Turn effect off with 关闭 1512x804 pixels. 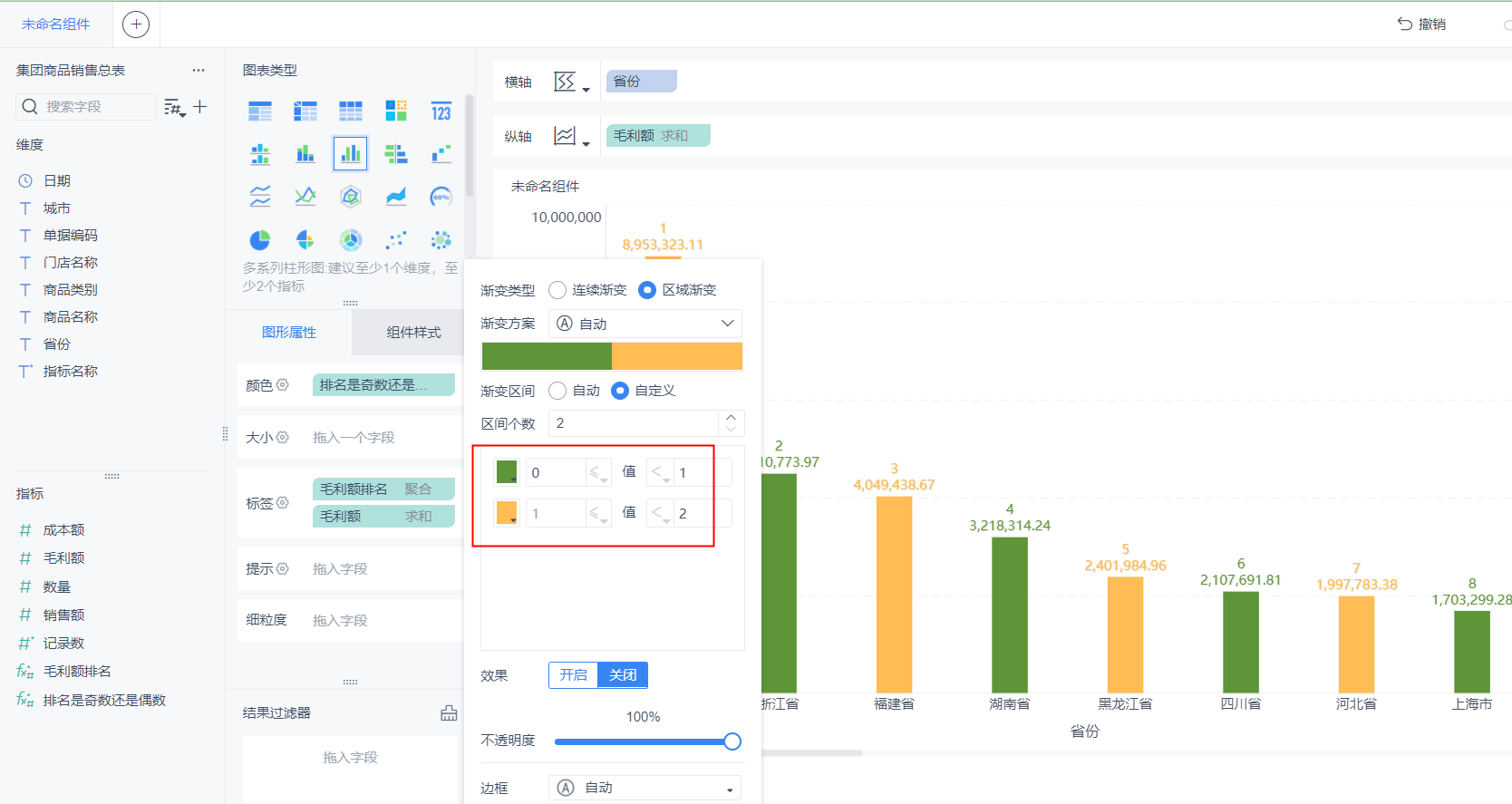(623, 675)
